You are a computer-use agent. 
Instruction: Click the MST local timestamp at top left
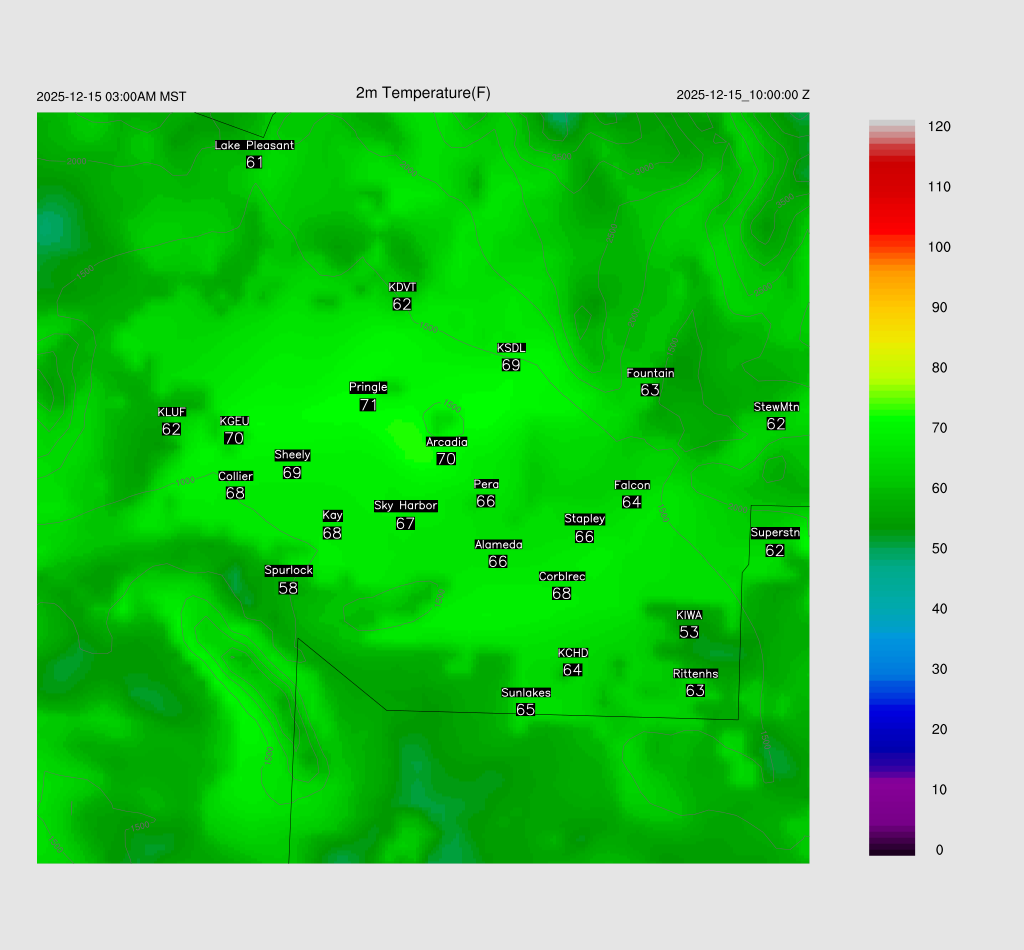pos(111,97)
